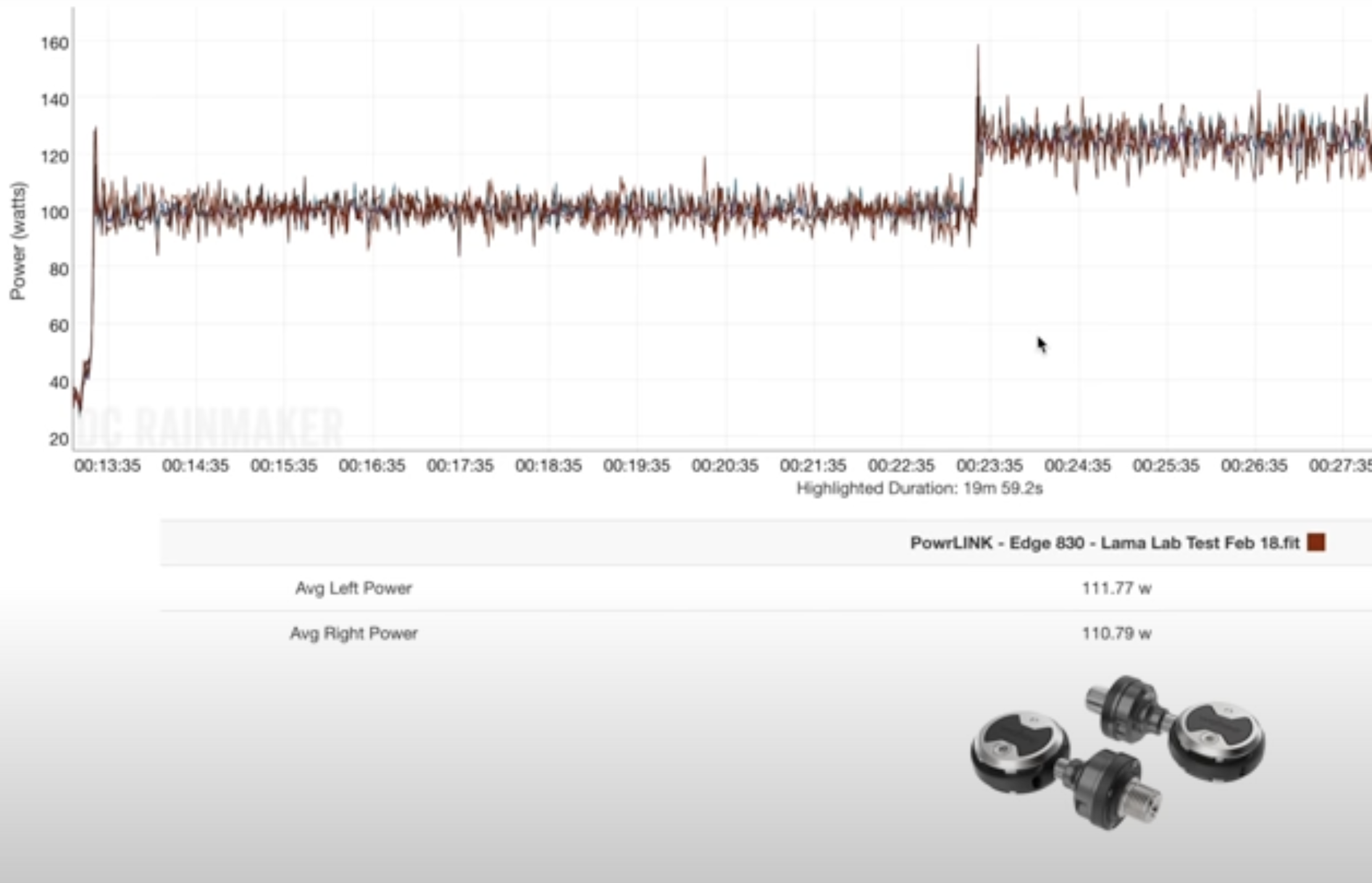Click the 160 watt spike peak on graph
Viewport: 1372px width, 883px height.
click(x=977, y=48)
